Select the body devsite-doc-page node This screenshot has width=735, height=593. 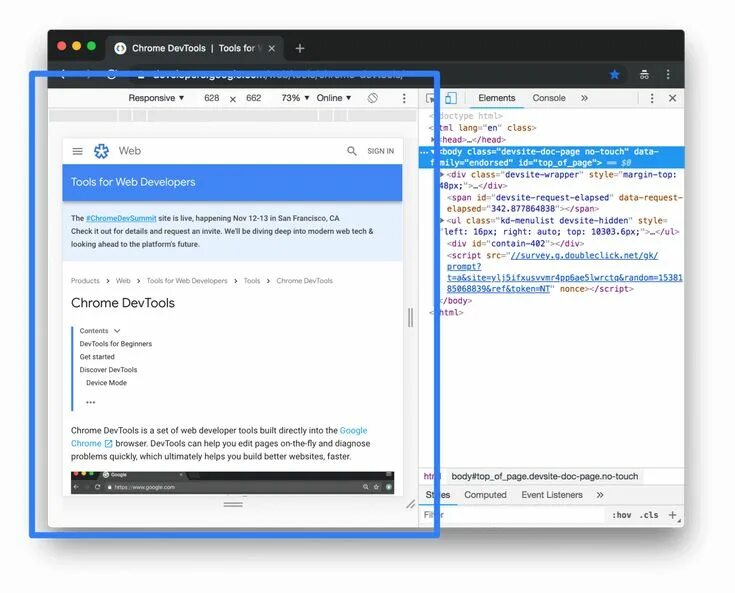point(551,157)
